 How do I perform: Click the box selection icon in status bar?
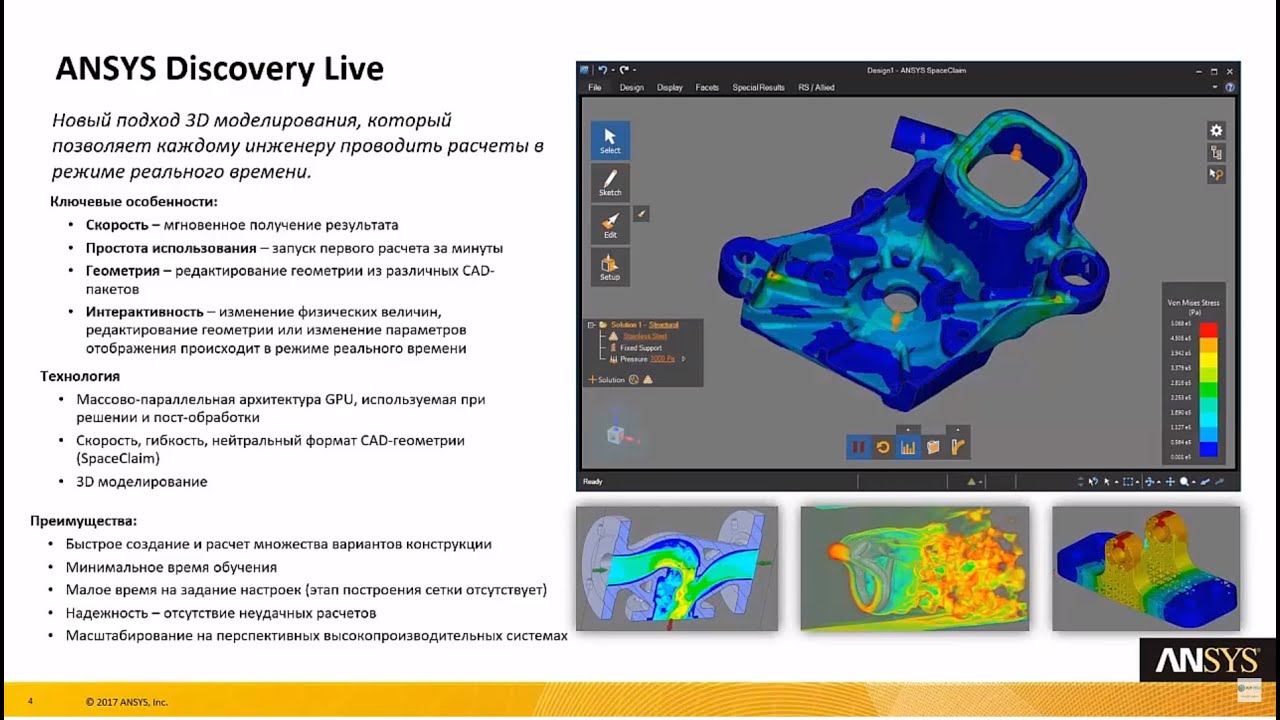[1128, 482]
